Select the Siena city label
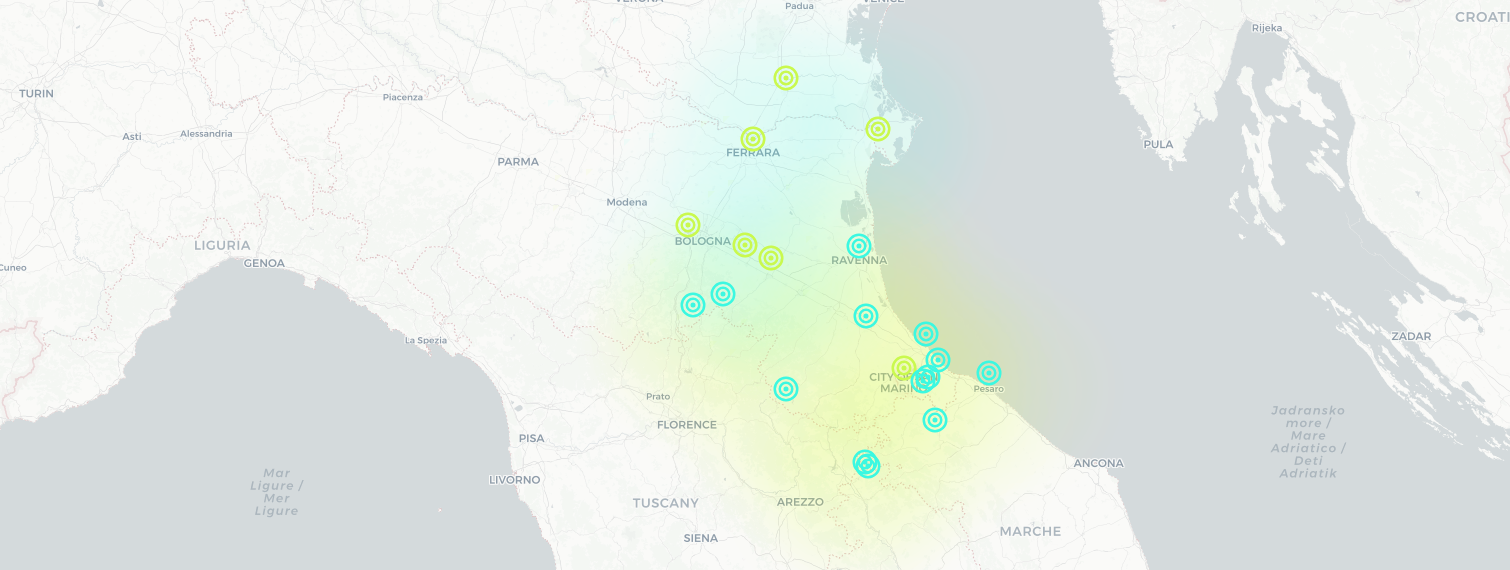 click(701, 538)
